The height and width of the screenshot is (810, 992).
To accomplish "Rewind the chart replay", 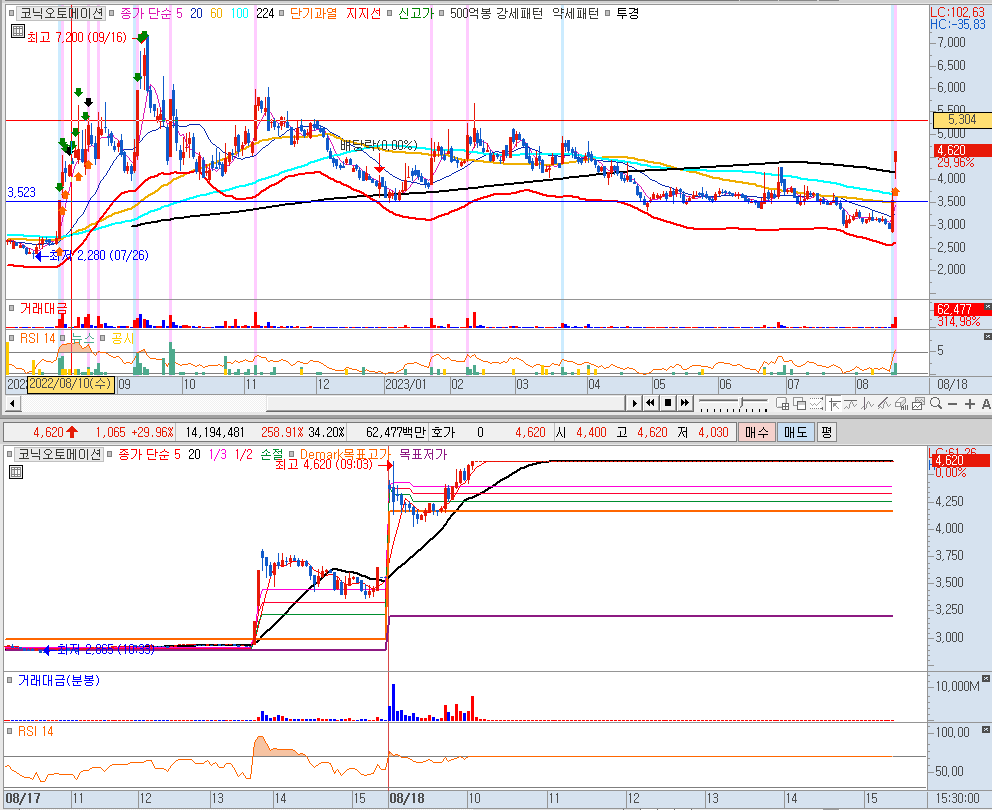I will (650, 402).
